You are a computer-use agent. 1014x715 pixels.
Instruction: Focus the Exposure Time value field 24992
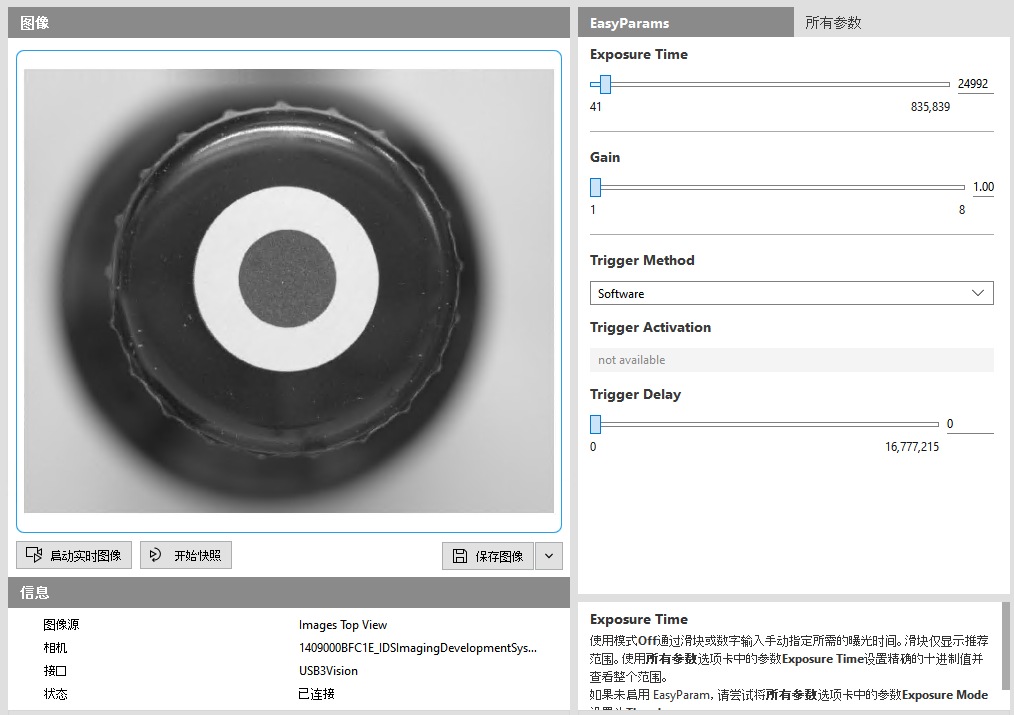(x=973, y=84)
